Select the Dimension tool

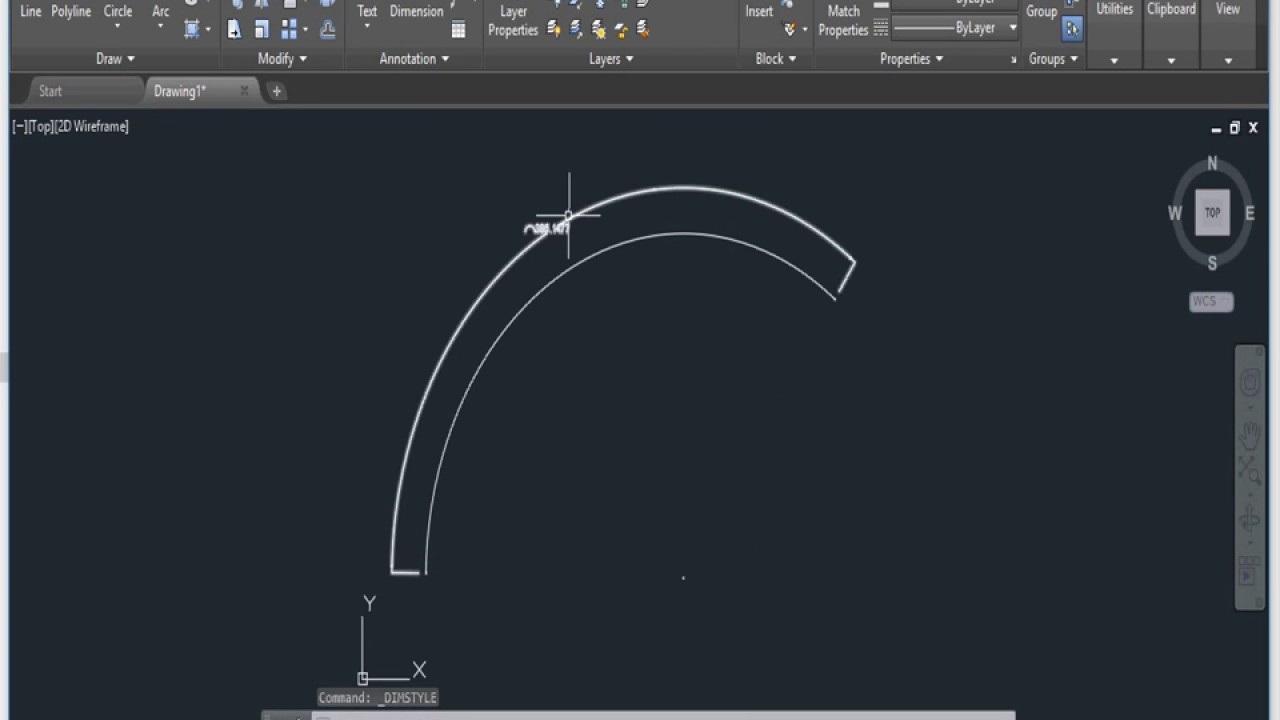416,12
